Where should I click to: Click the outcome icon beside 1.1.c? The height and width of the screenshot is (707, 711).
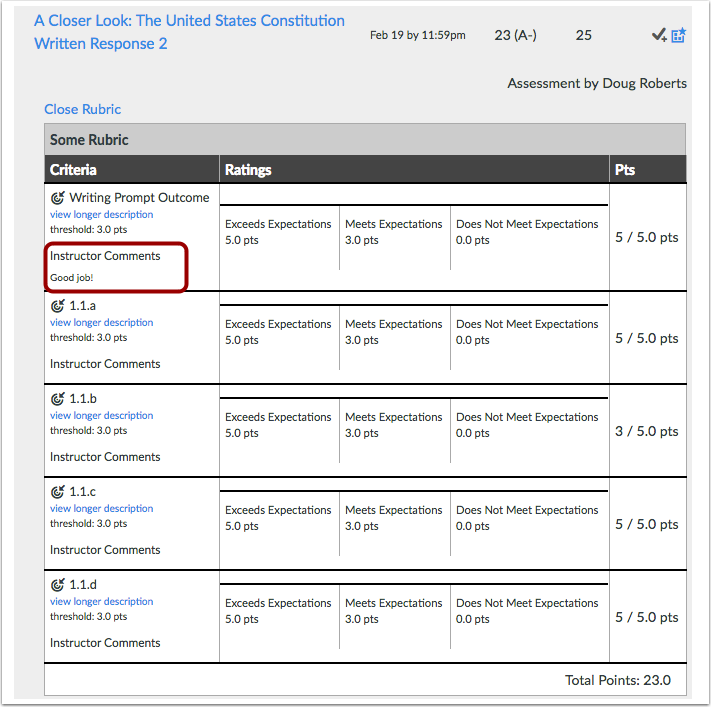click(x=58, y=492)
